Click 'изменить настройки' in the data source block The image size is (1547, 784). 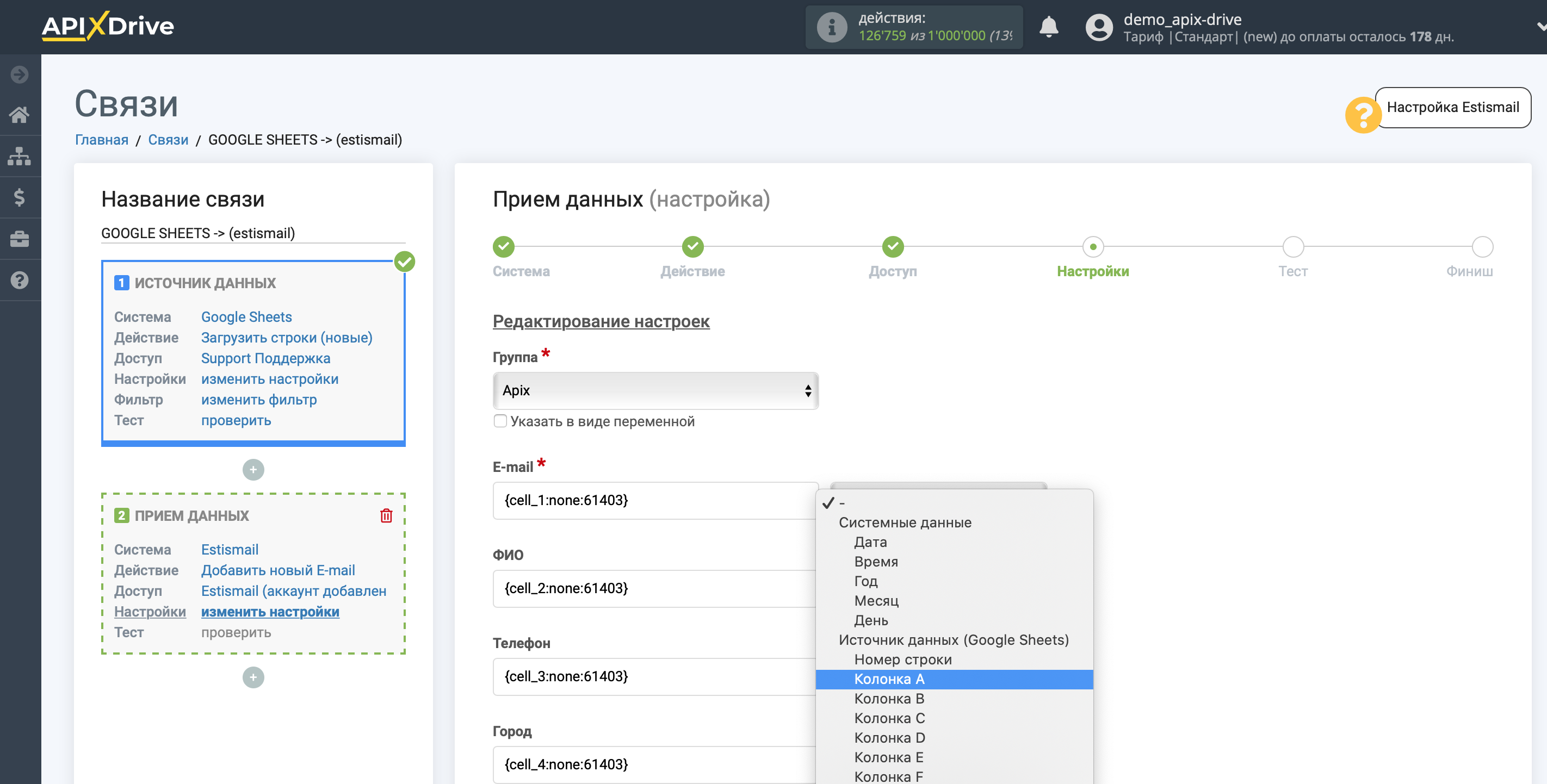270,379
